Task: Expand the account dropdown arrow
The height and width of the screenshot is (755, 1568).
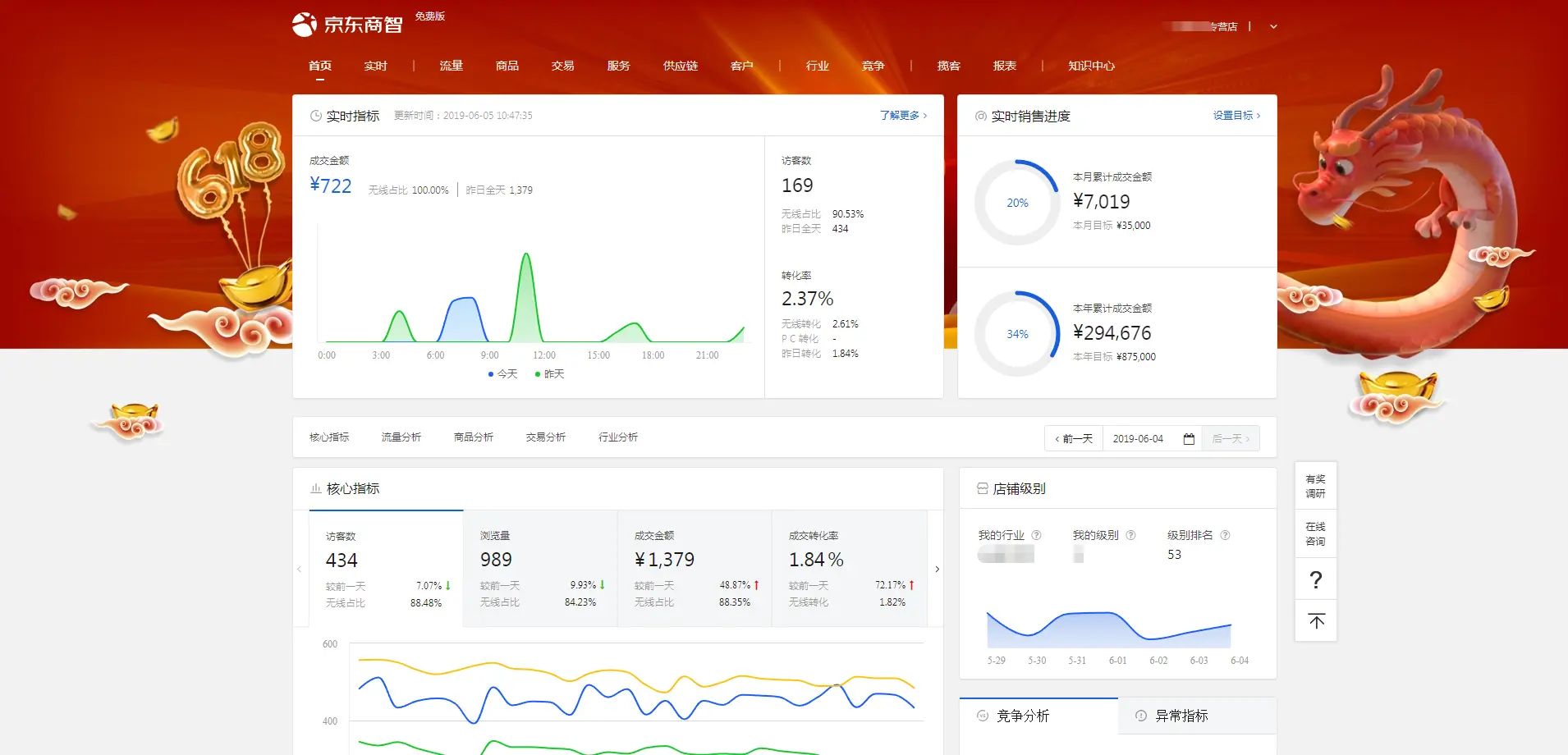Action: pos(1273,26)
